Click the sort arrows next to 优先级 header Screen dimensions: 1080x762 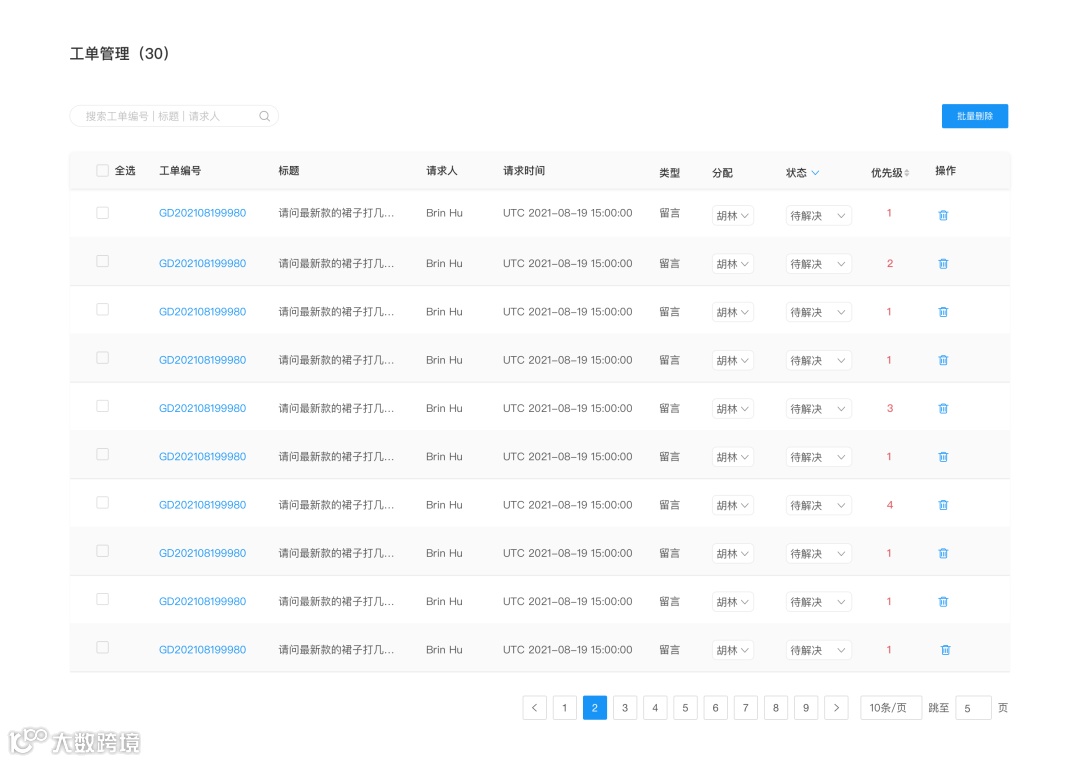(906, 170)
